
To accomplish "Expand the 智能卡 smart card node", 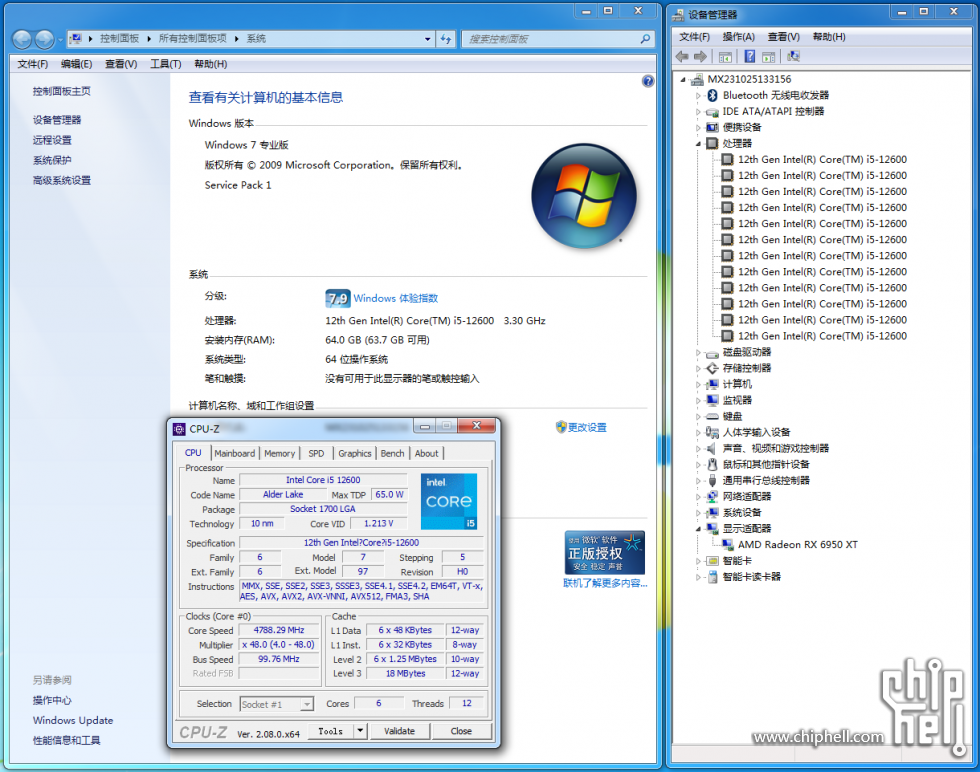I will (698, 561).
